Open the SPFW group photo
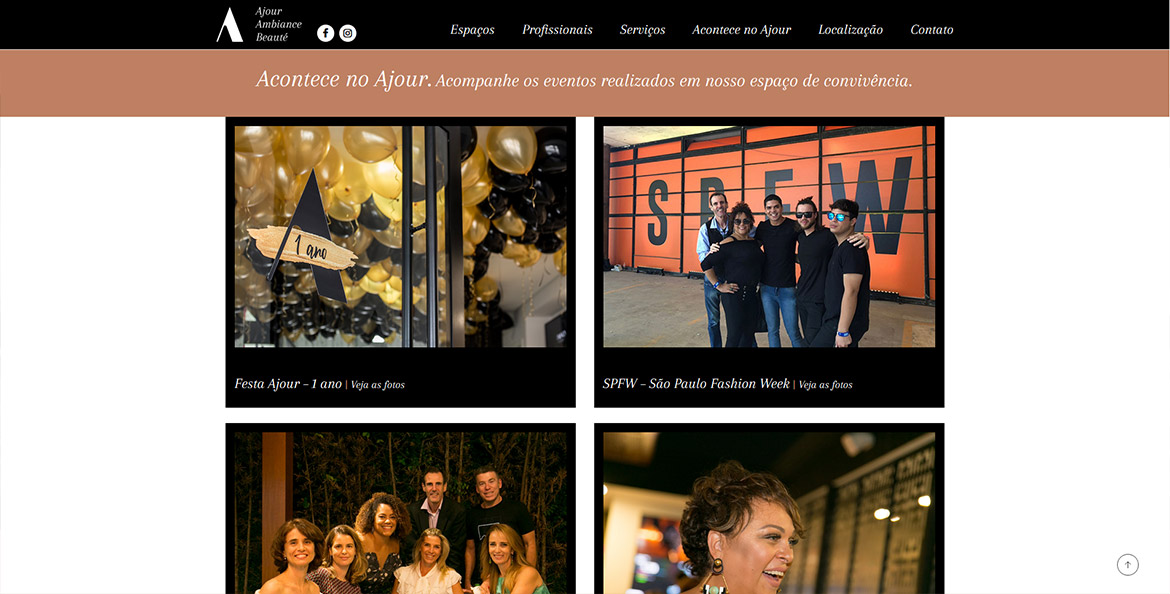Viewport: 1170px width, 594px height. (x=769, y=237)
